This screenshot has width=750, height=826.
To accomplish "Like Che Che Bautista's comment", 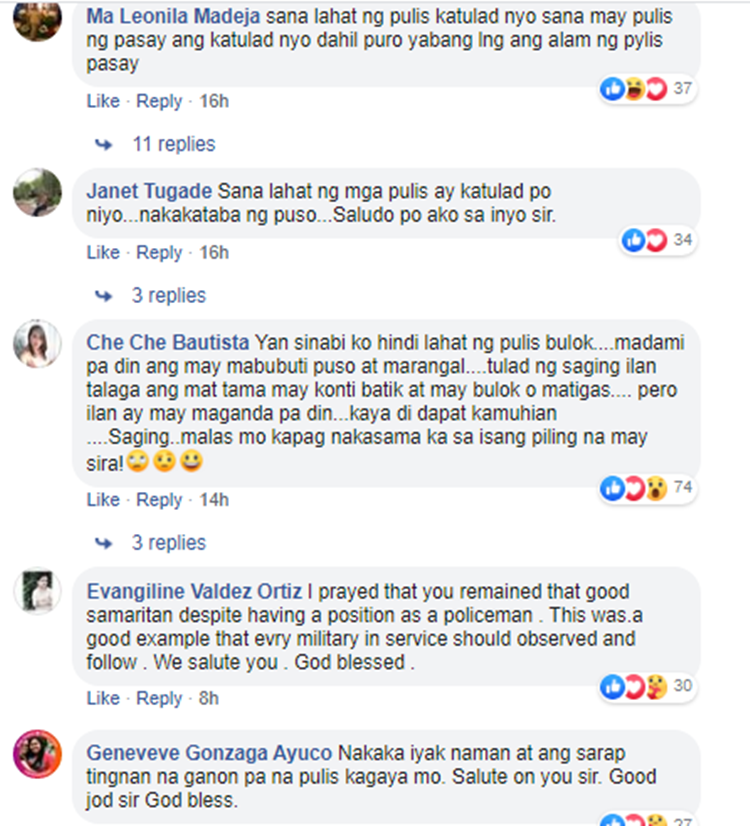I will (x=103, y=499).
